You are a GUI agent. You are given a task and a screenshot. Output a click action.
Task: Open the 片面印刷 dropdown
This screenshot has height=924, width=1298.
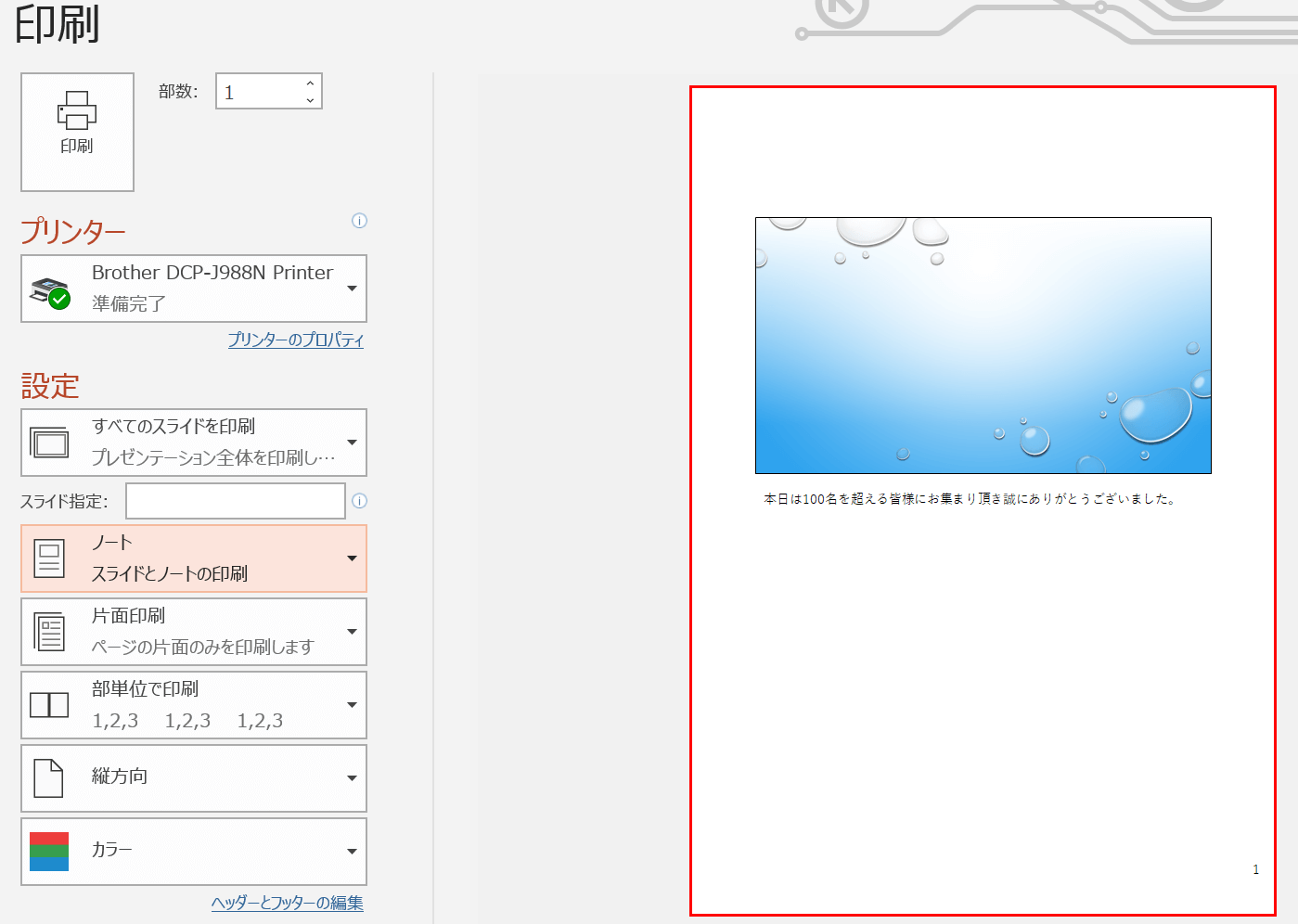pos(194,632)
